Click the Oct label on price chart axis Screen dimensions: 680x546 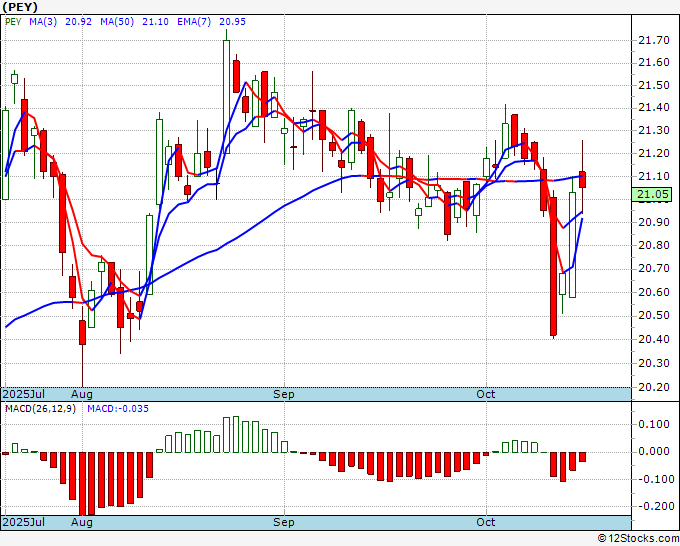tap(486, 394)
